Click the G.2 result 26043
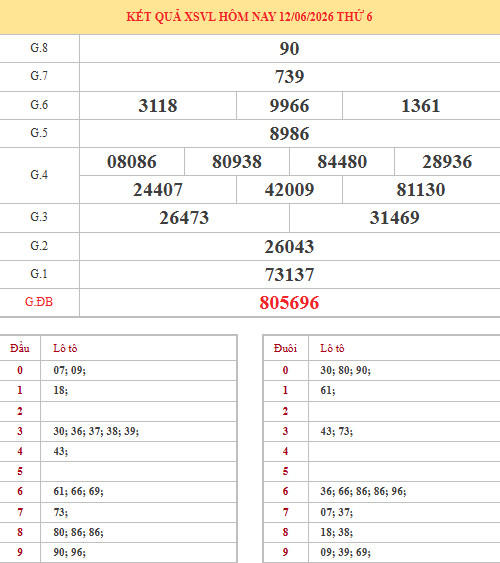The image size is (500, 563). 289,247
